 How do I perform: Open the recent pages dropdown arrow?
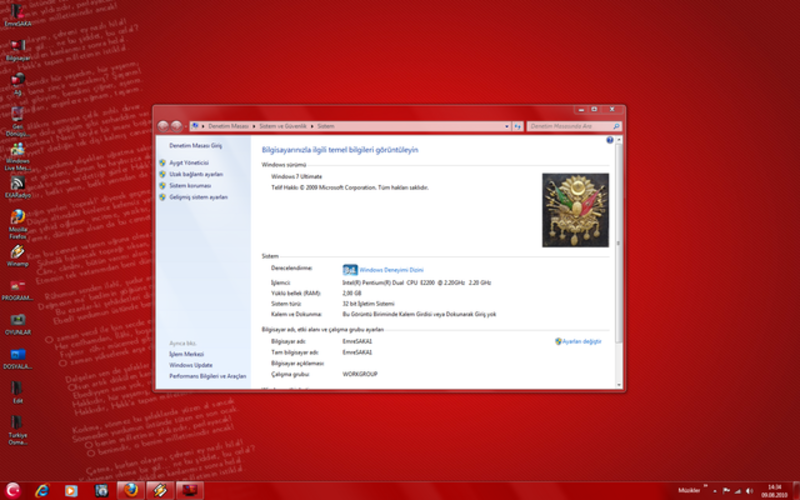(186, 126)
